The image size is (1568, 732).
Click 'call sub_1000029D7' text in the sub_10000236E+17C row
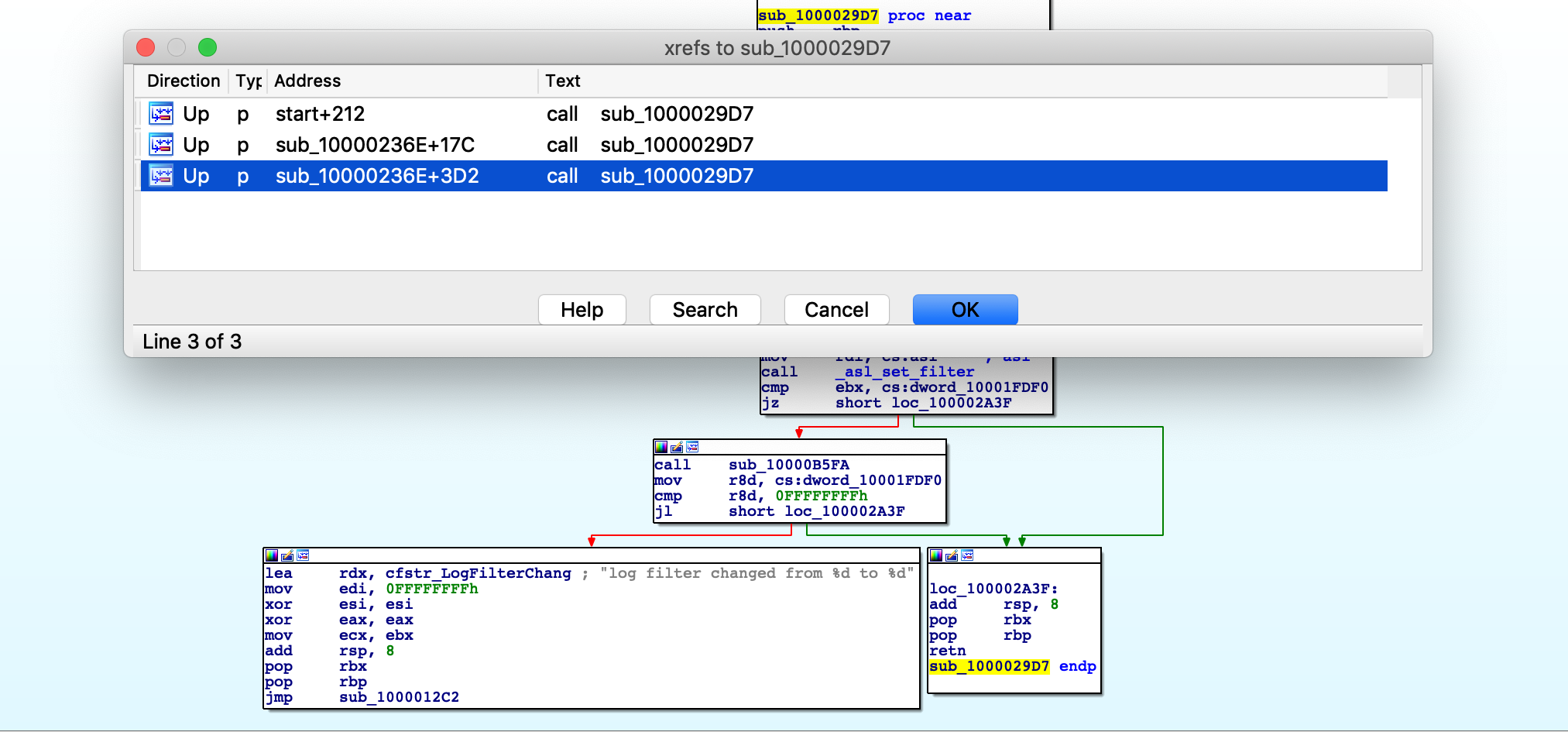point(650,145)
